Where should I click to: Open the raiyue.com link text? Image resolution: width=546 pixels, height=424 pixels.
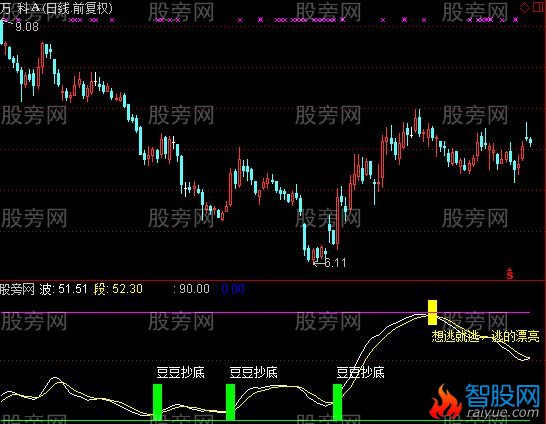tap(502, 413)
